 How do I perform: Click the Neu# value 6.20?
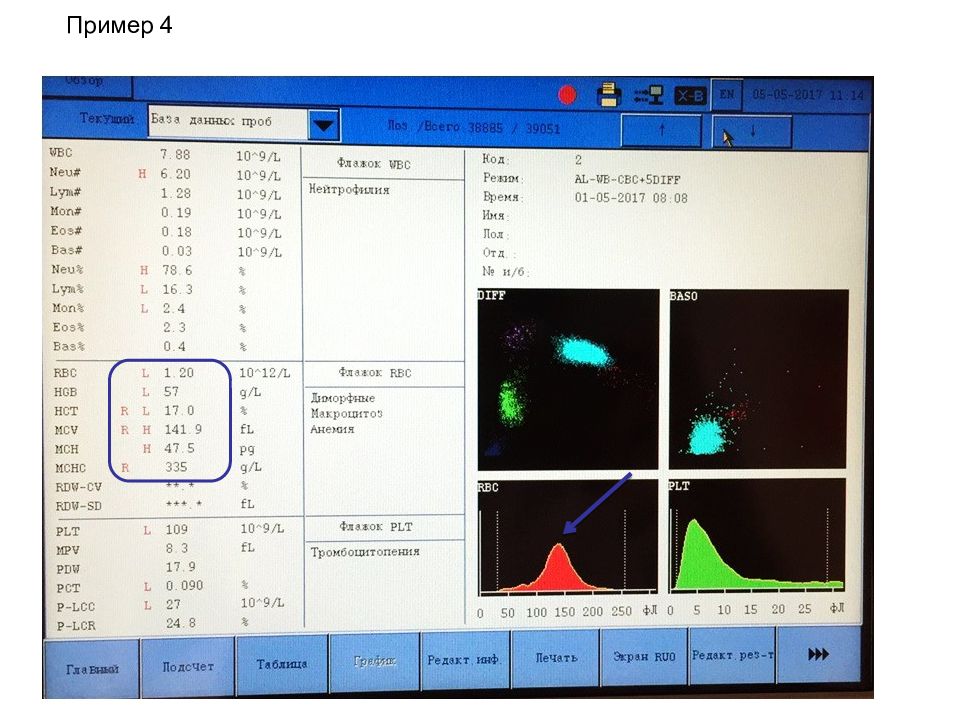176,174
